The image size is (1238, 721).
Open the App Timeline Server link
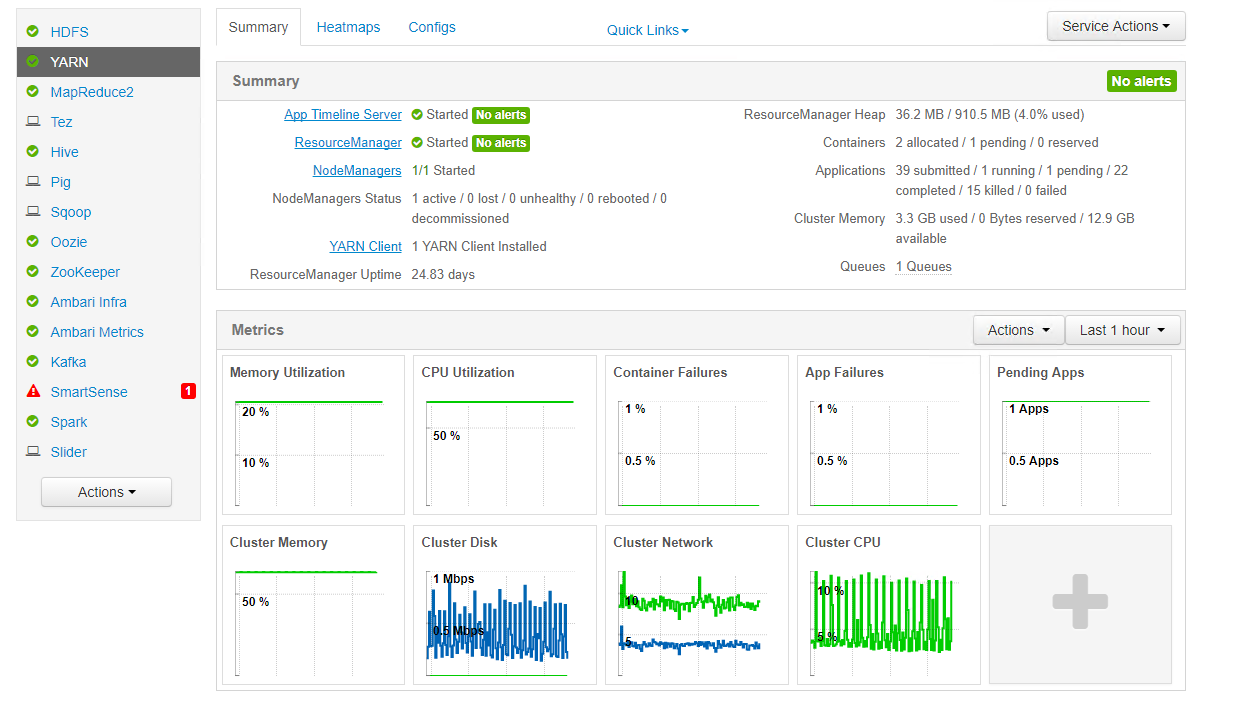pyautogui.click(x=342, y=115)
